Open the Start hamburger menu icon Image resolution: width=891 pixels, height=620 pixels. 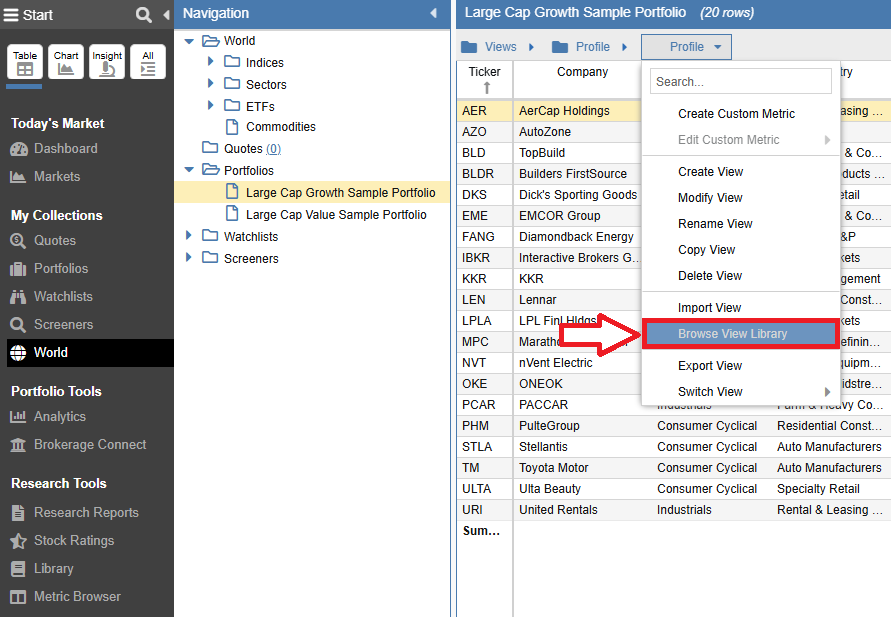coord(11,15)
